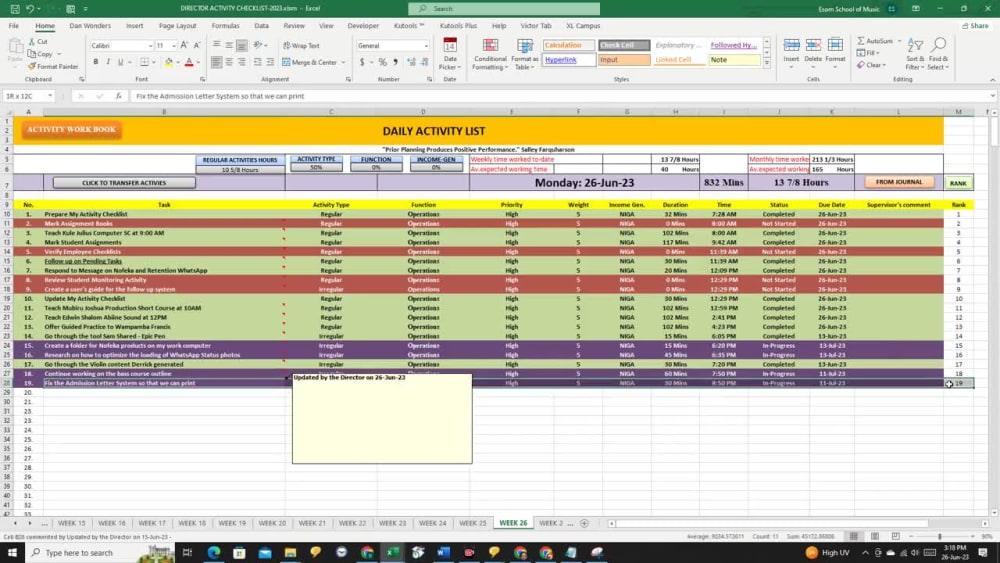Open Format as Table
Screen dimensions: 1000x563
click(525, 54)
